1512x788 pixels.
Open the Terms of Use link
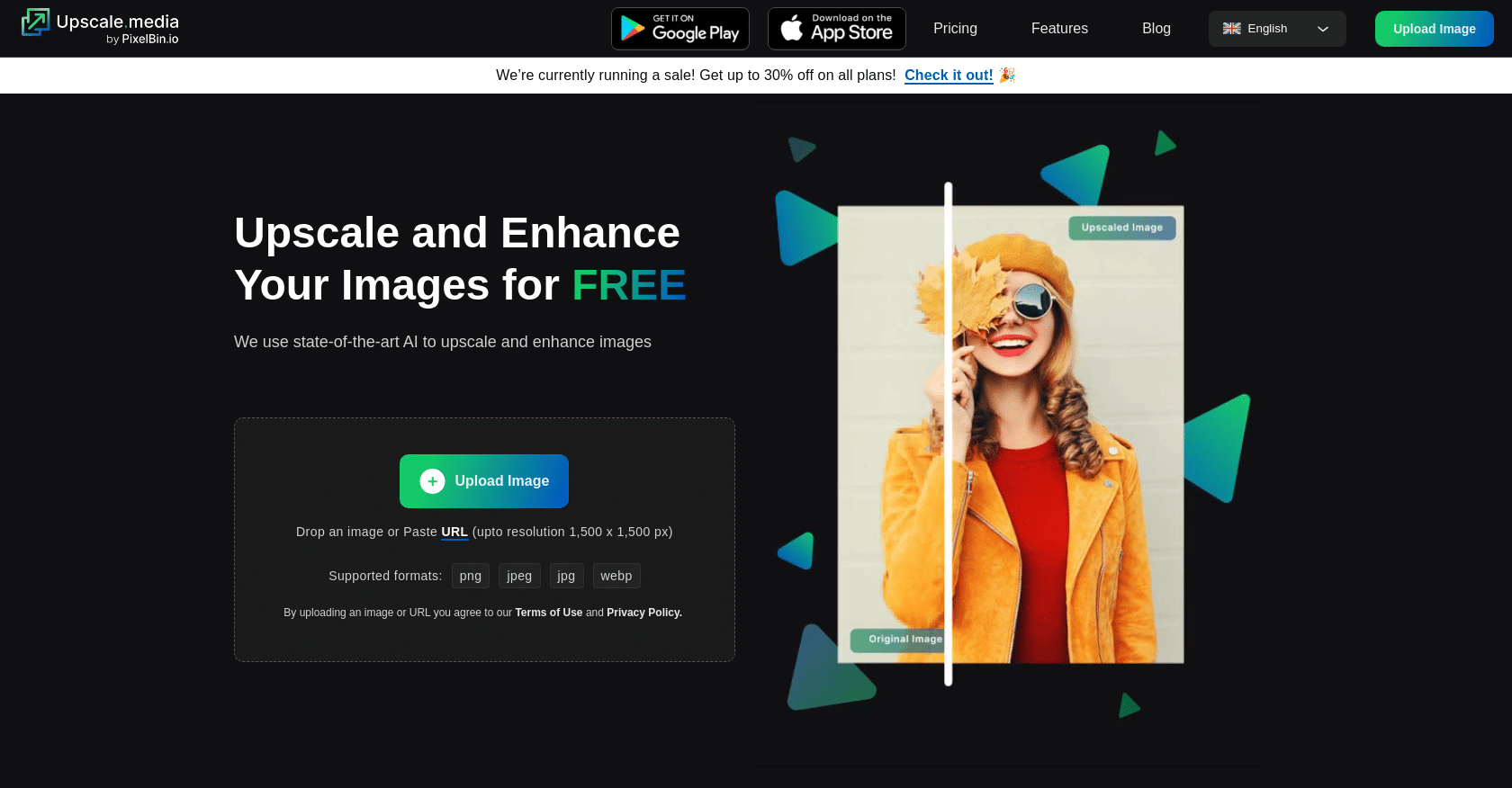click(548, 613)
